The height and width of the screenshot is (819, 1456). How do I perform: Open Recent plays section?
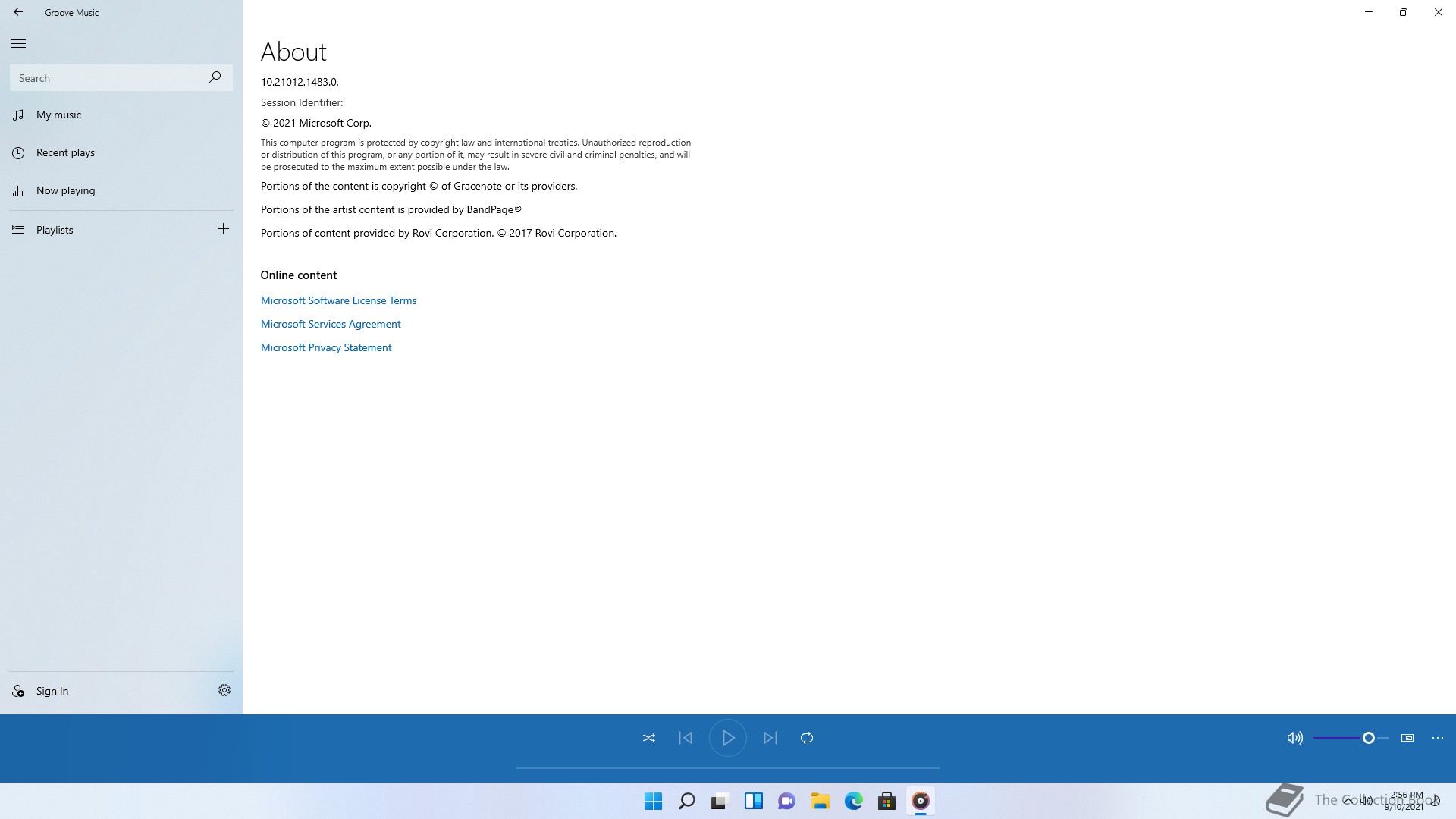click(x=65, y=152)
